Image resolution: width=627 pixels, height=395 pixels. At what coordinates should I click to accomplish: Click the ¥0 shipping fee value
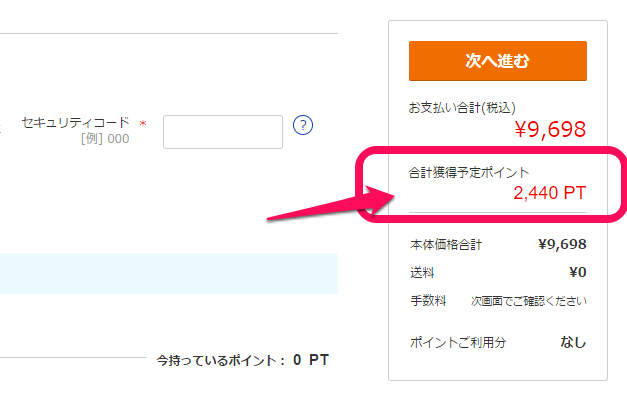[578, 272]
